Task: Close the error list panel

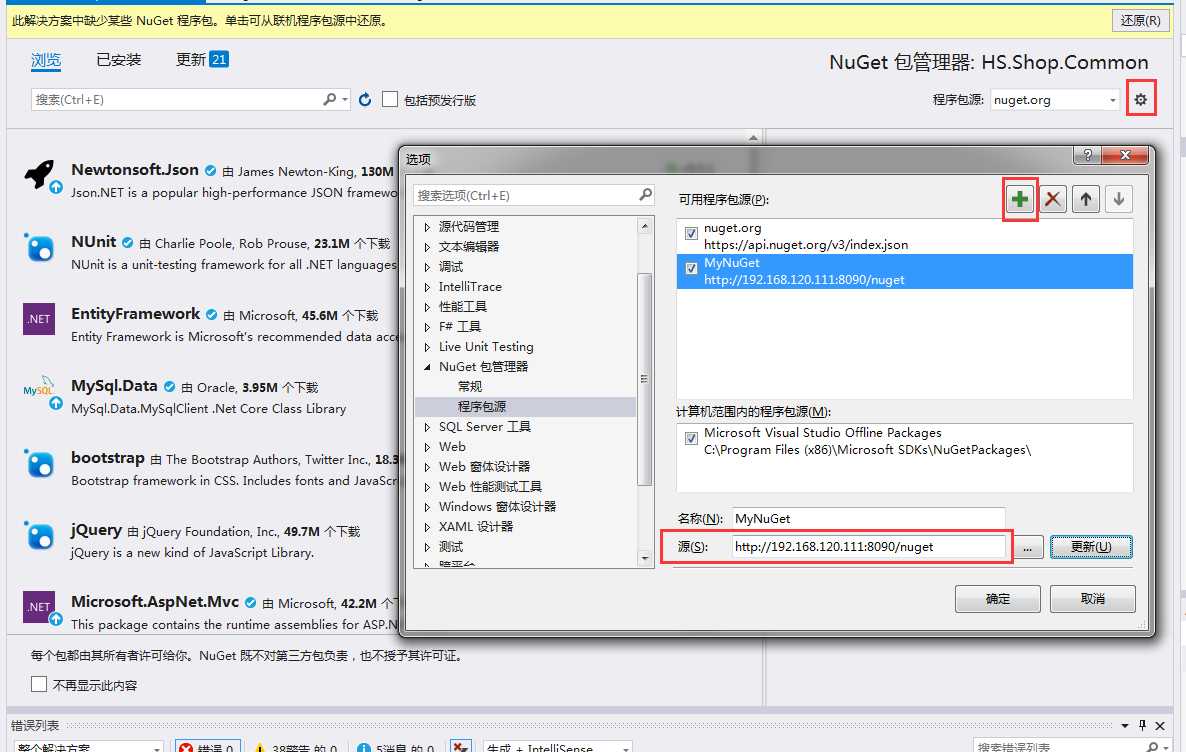Action: pyautogui.click(x=1160, y=725)
